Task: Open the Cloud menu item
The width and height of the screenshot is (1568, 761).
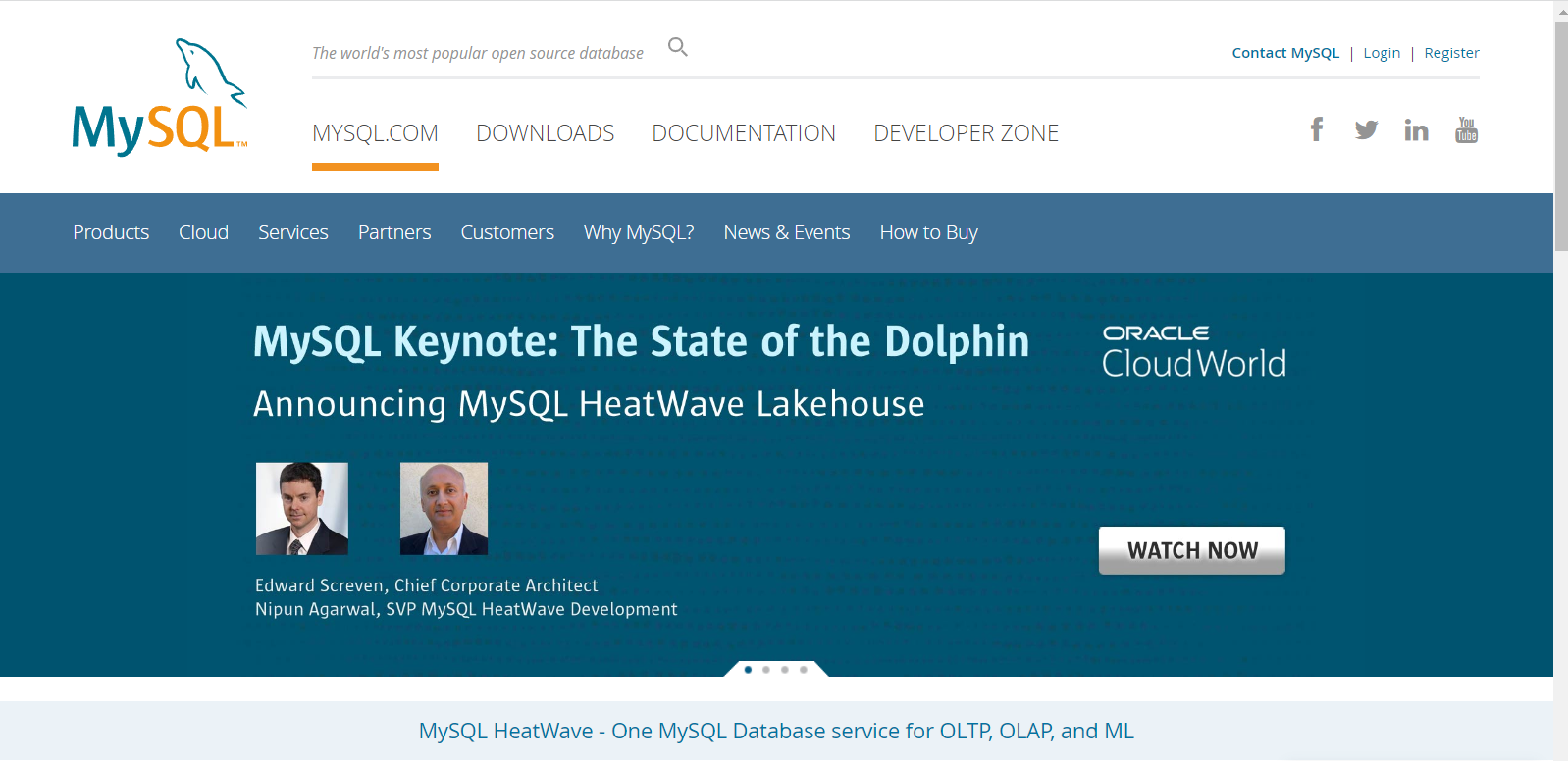Action: tap(203, 232)
